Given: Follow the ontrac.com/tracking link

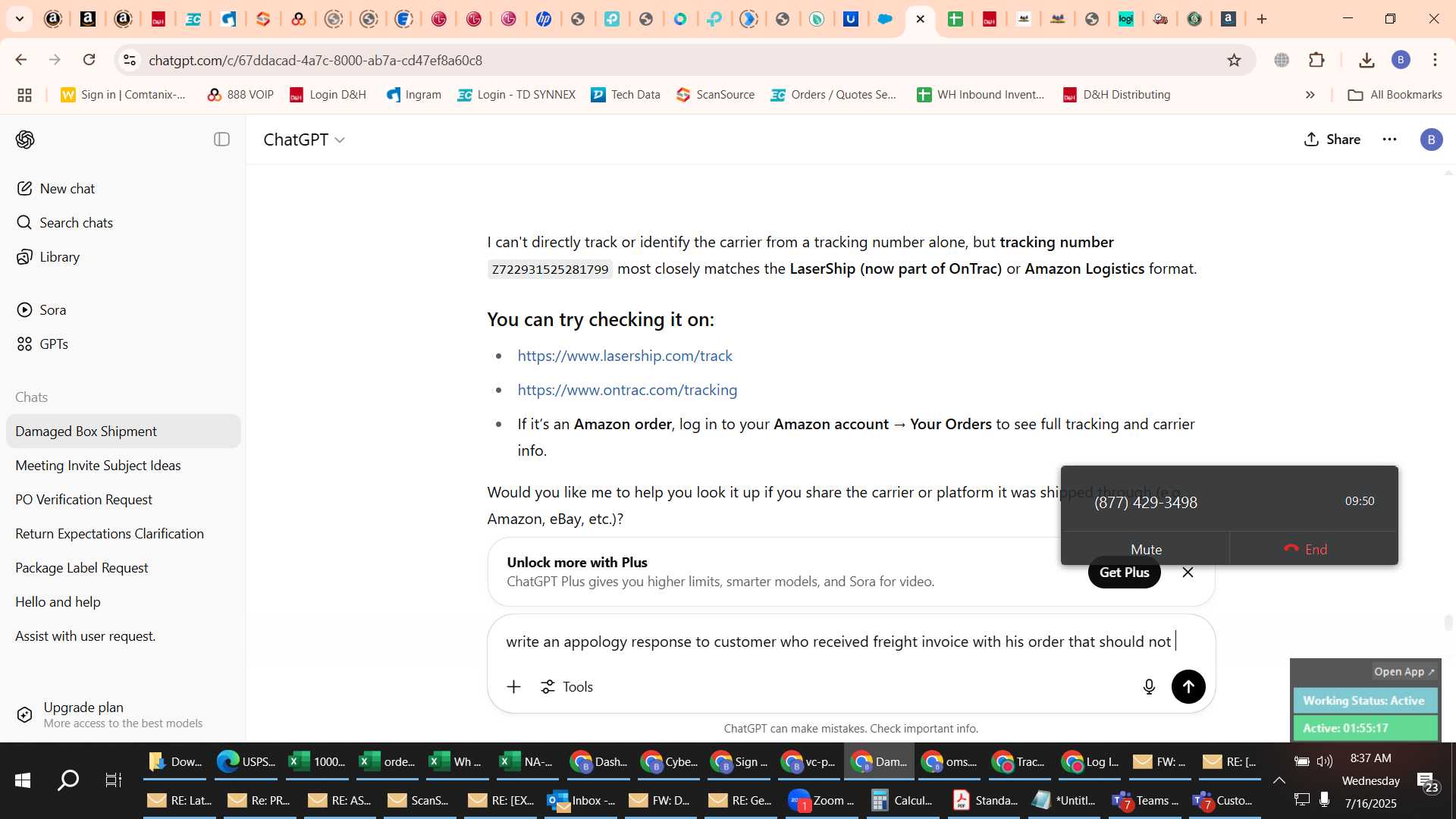Looking at the screenshot, I should click(627, 390).
